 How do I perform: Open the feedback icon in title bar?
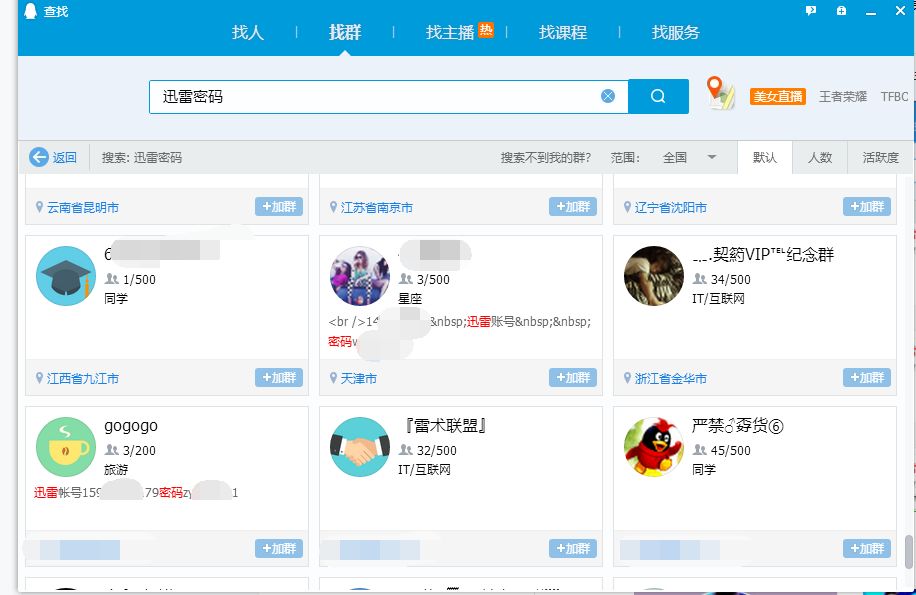click(811, 10)
